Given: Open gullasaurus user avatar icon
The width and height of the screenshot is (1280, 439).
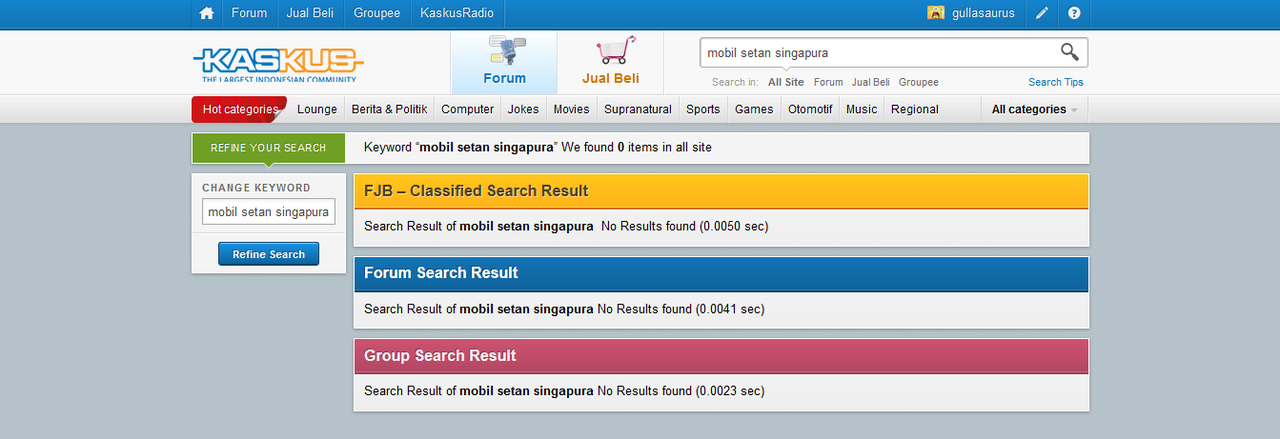Looking at the screenshot, I should 935,13.
